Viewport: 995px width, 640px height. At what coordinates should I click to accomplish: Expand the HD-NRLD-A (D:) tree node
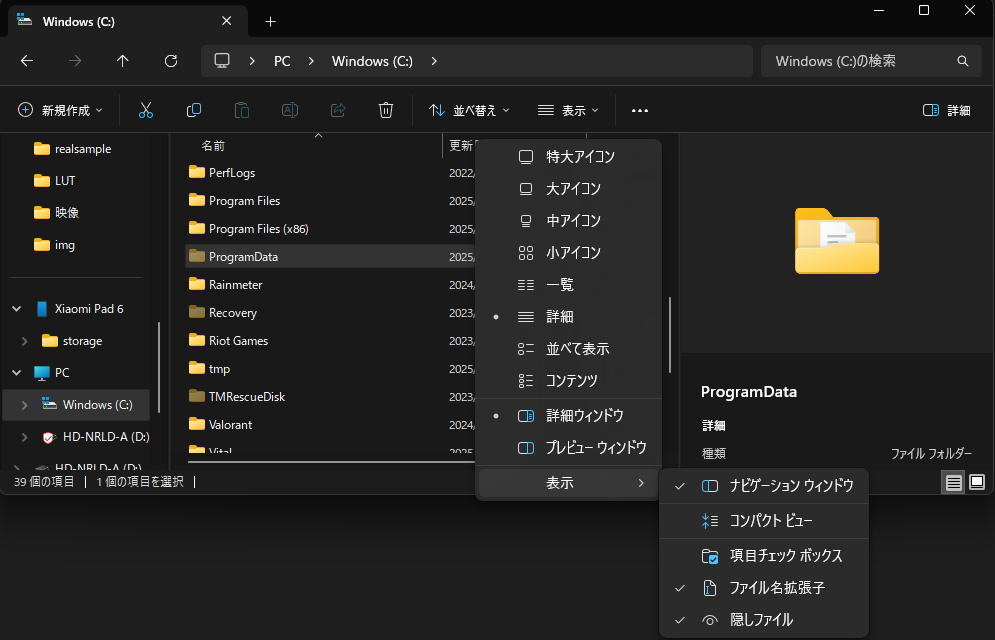point(25,437)
